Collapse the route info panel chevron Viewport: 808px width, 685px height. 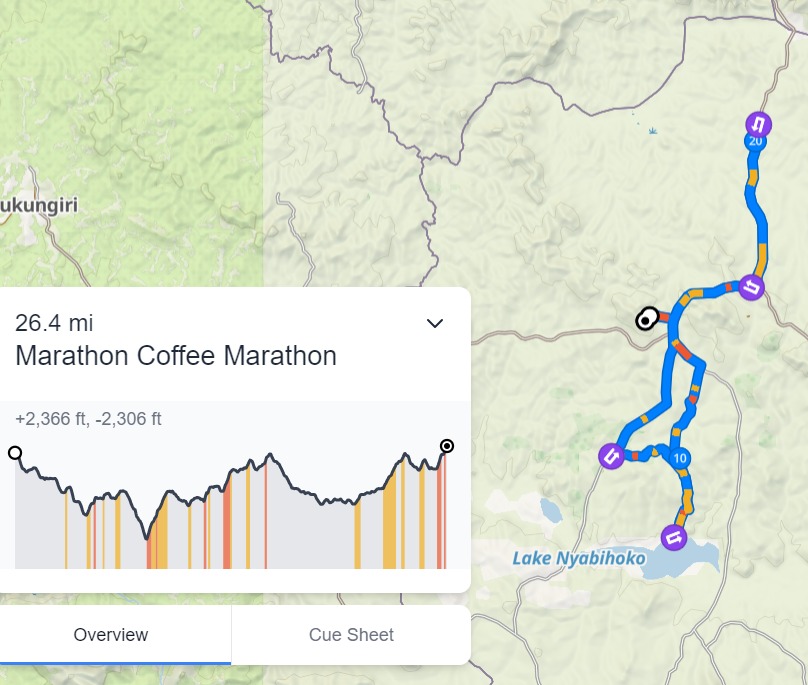coord(435,323)
